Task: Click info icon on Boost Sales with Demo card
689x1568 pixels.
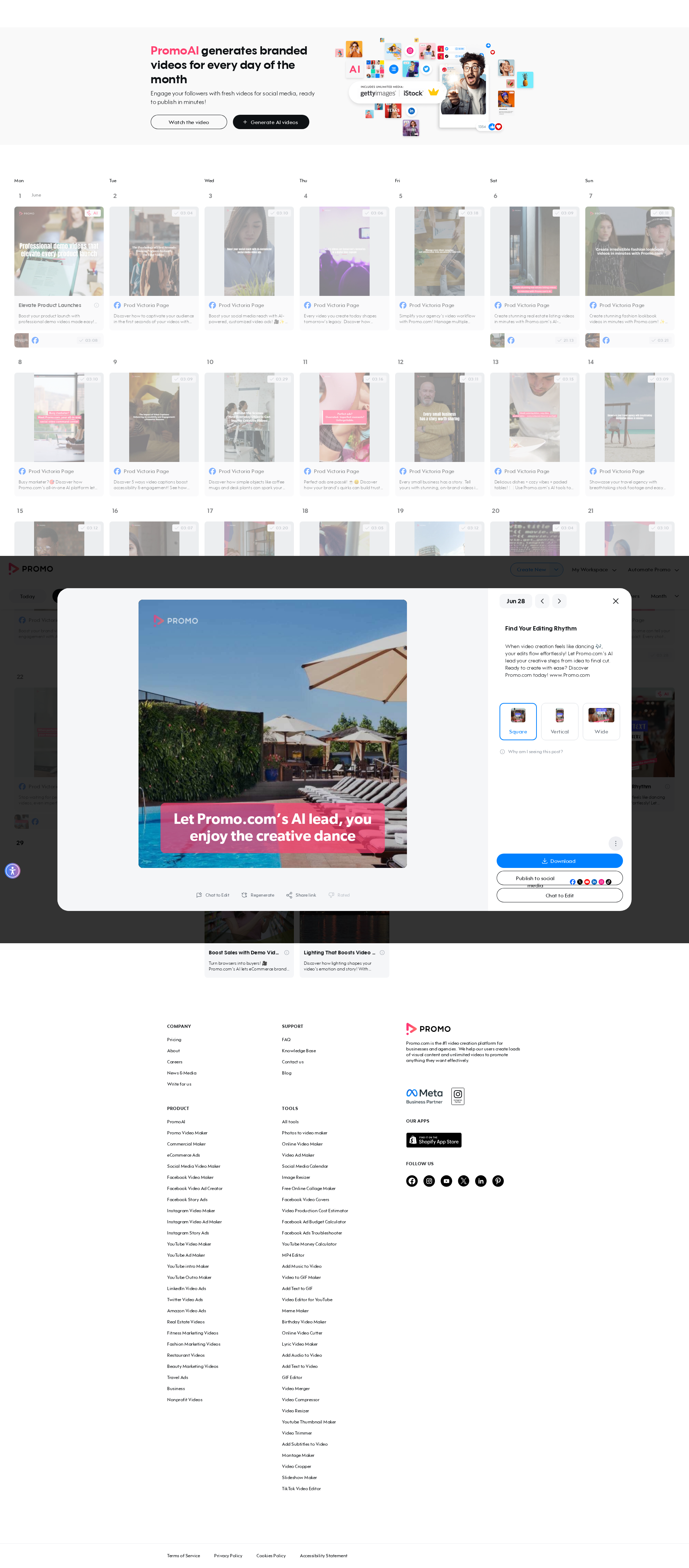Action: click(286, 953)
